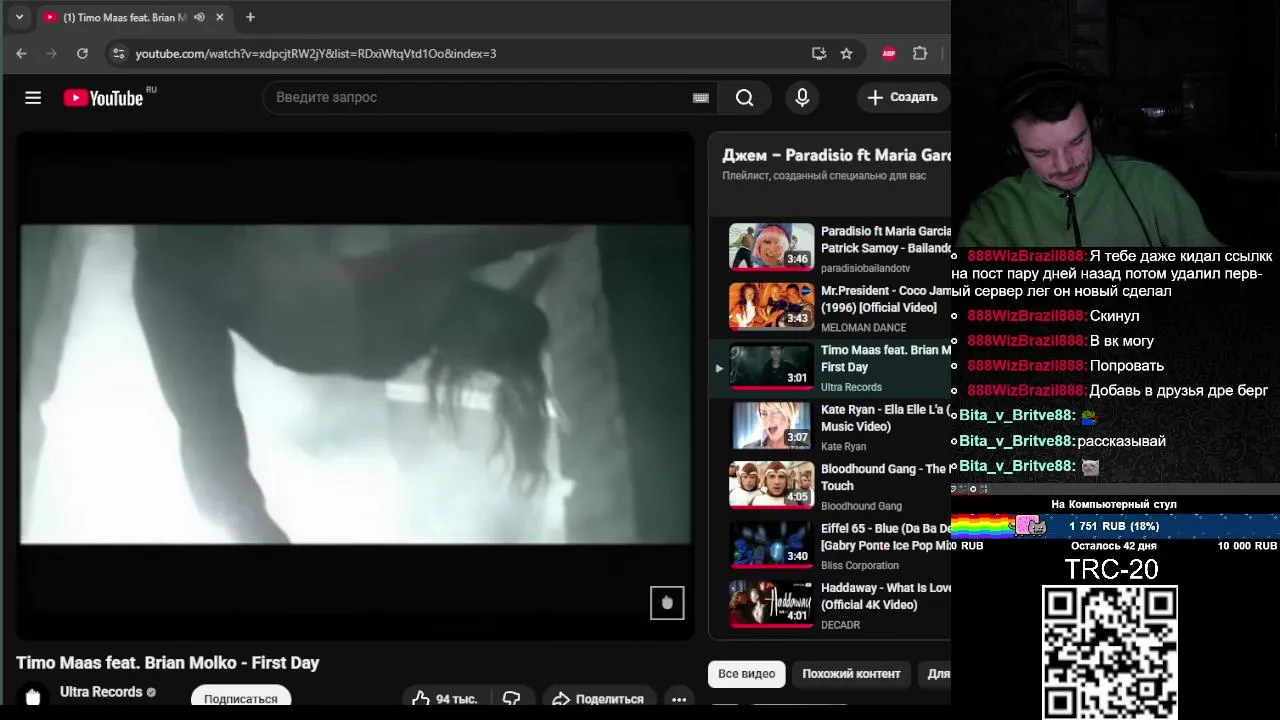This screenshot has width=1280, height=720.
Task: Go back with browser back arrow
Action: tap(21, 53)
